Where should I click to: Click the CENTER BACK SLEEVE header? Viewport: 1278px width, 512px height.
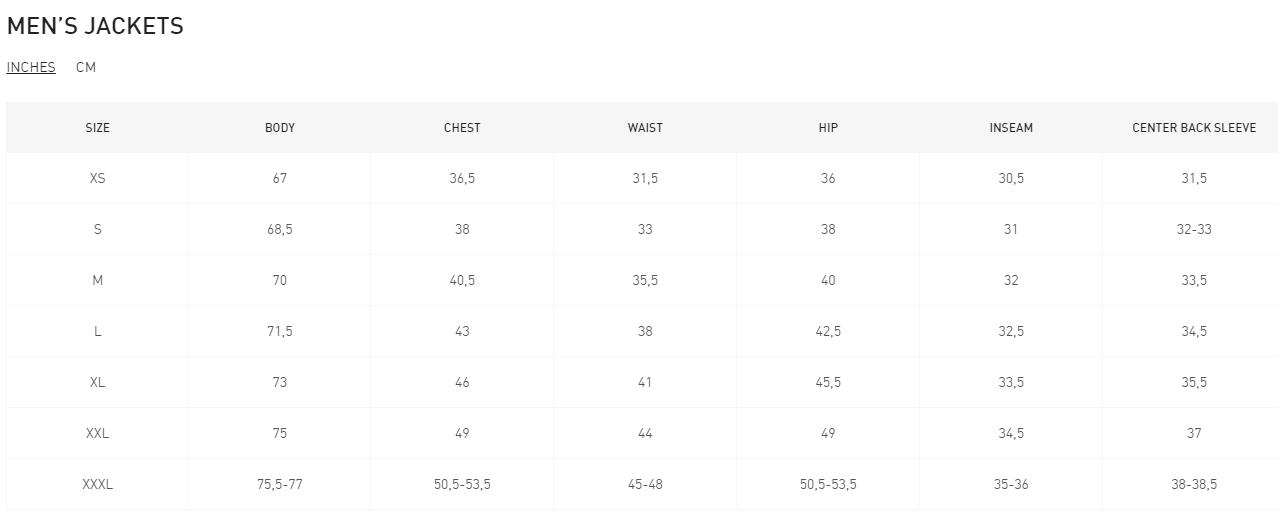click(1194, 128)
